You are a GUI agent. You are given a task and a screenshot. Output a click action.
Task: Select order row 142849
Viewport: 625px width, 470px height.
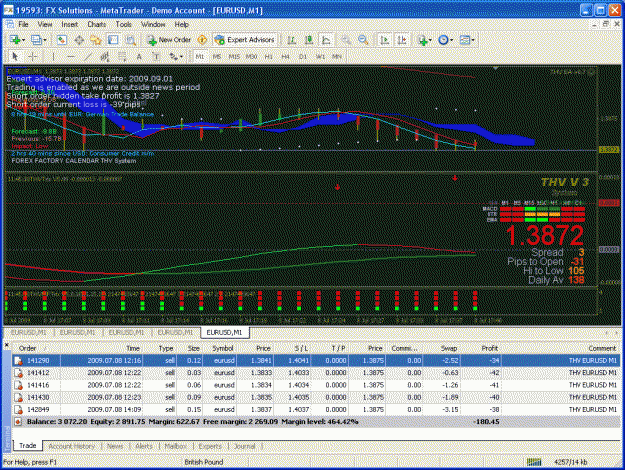click(x=316, y=410)
